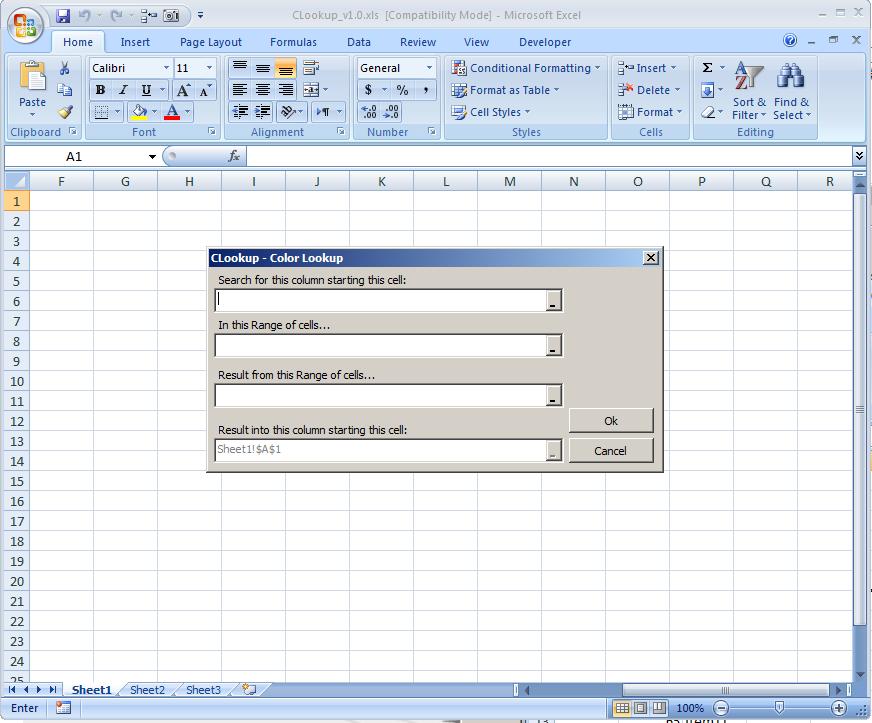Open the Format cells dropdown
Image resolution: width=872 pixels, height=723 pixels.
click(650, 112)
